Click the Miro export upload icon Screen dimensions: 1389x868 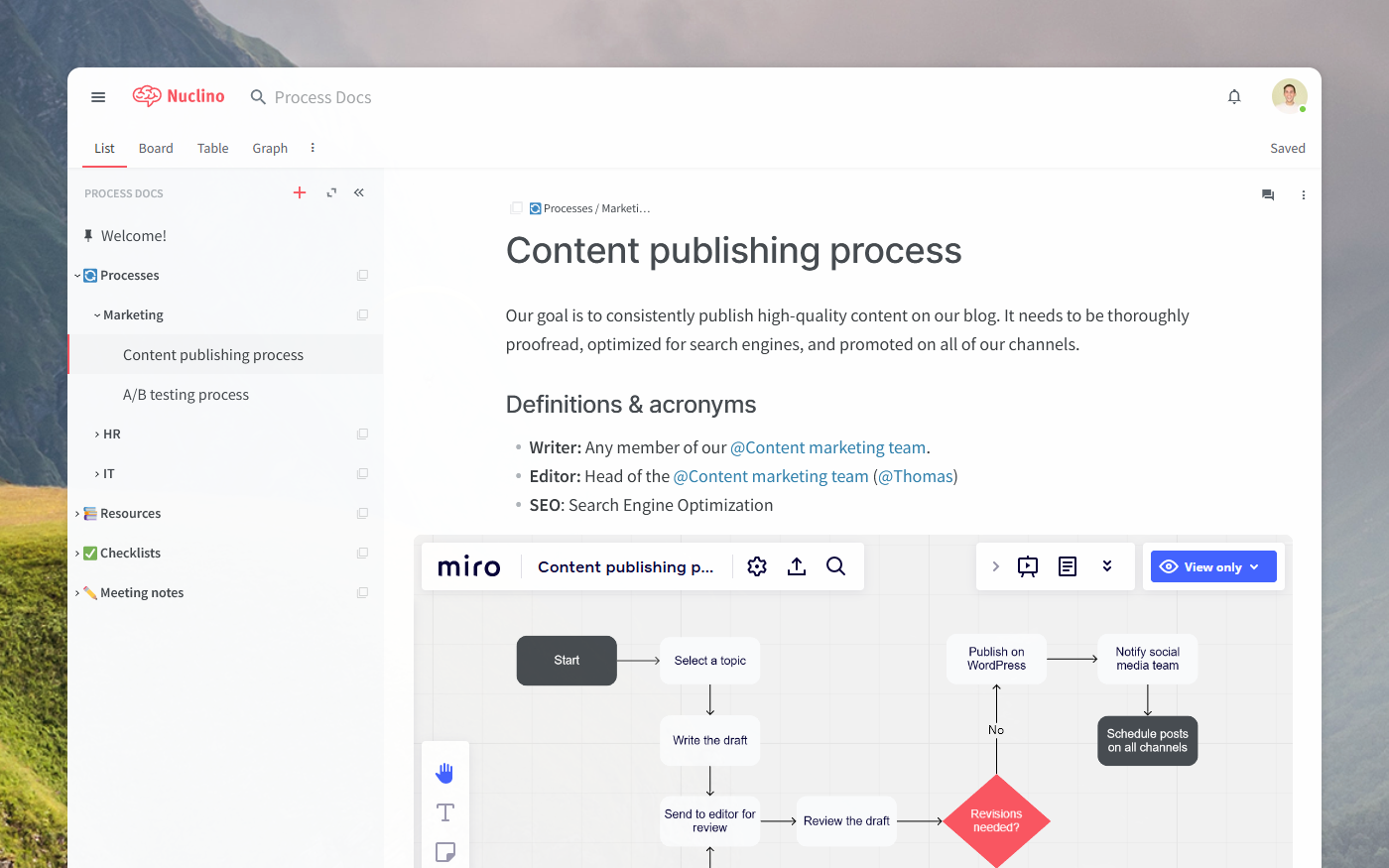[x=797, y=566]
